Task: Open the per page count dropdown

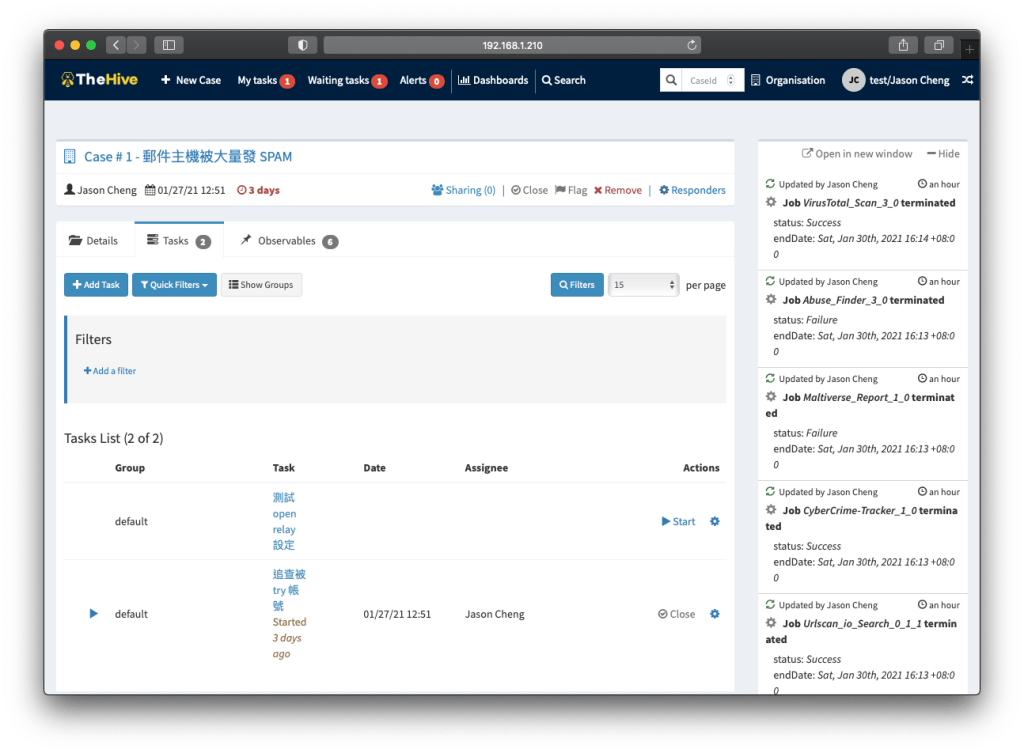Action: (643, 285)
